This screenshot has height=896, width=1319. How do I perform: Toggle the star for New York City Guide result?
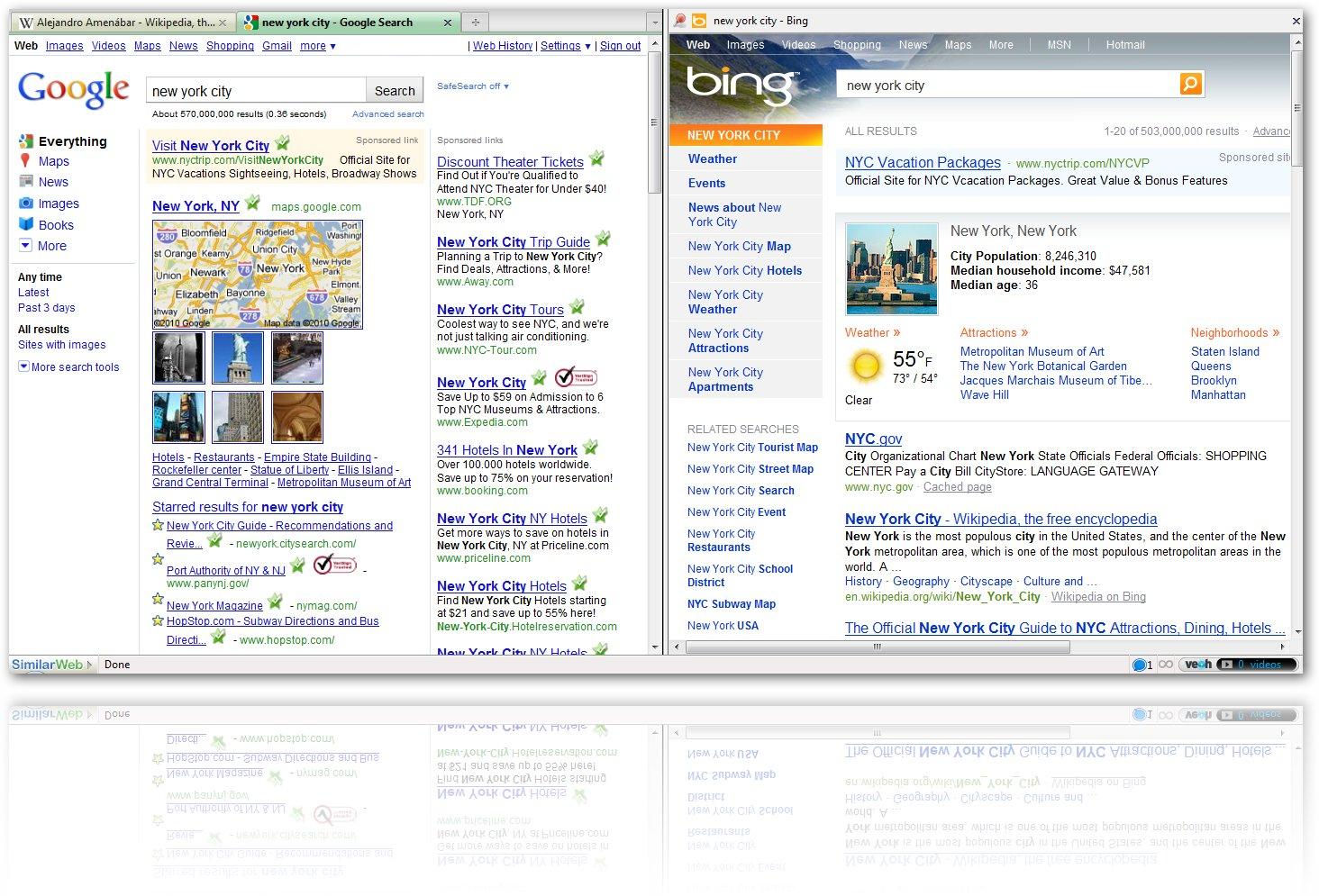click(158, 525)
